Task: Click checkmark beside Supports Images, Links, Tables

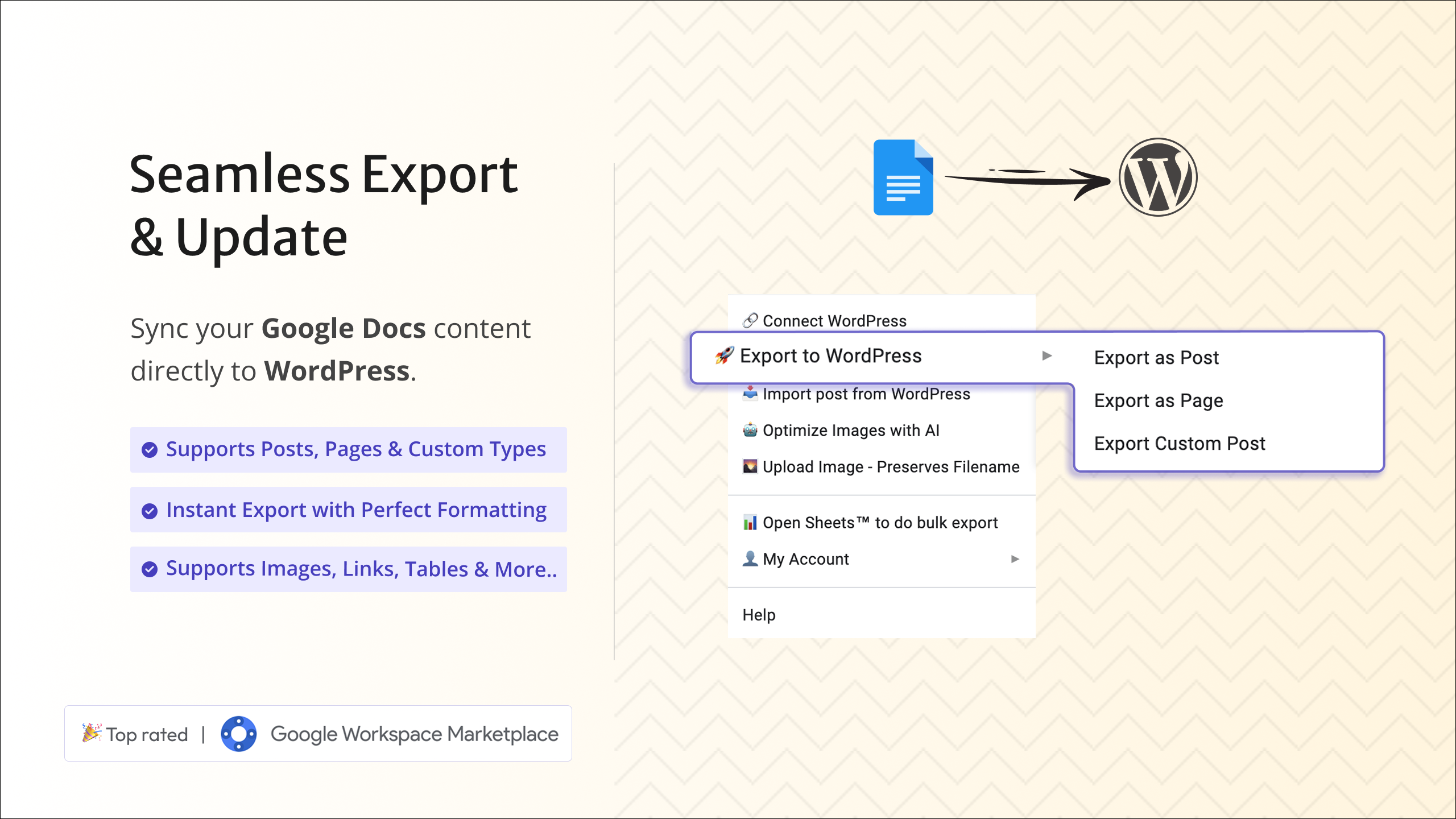Action: (x=150, y=569)
